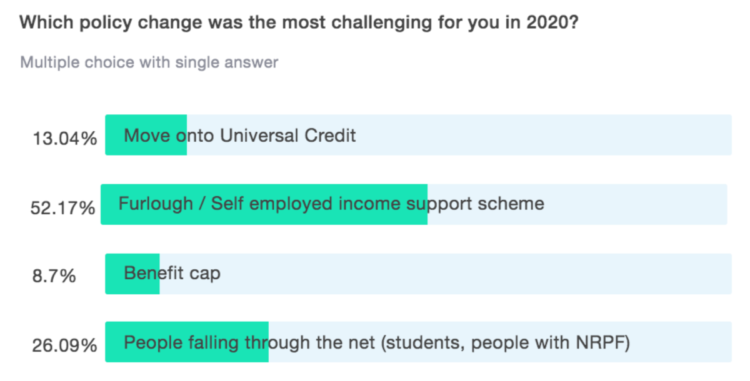The height and width of the screenshot is (381, 750).
Task: Click the green filled portion of Benefit cap bar
Action: [132, 273]
